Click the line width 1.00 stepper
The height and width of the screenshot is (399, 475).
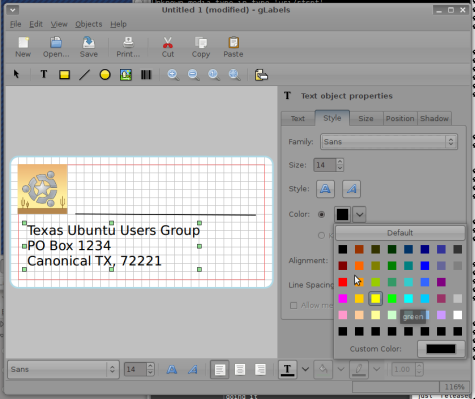(419, 369)
